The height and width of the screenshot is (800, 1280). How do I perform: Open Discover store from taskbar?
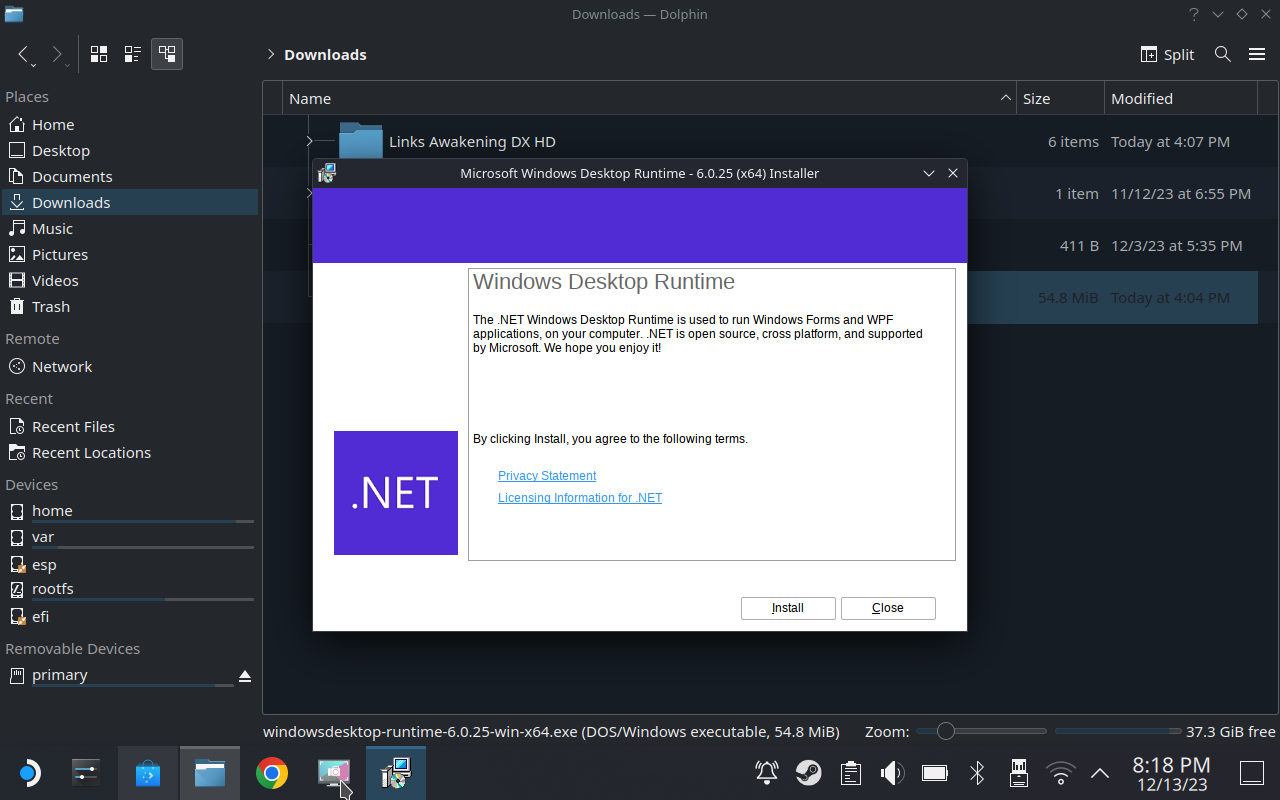pyautogui.click(x=148, y=773)
